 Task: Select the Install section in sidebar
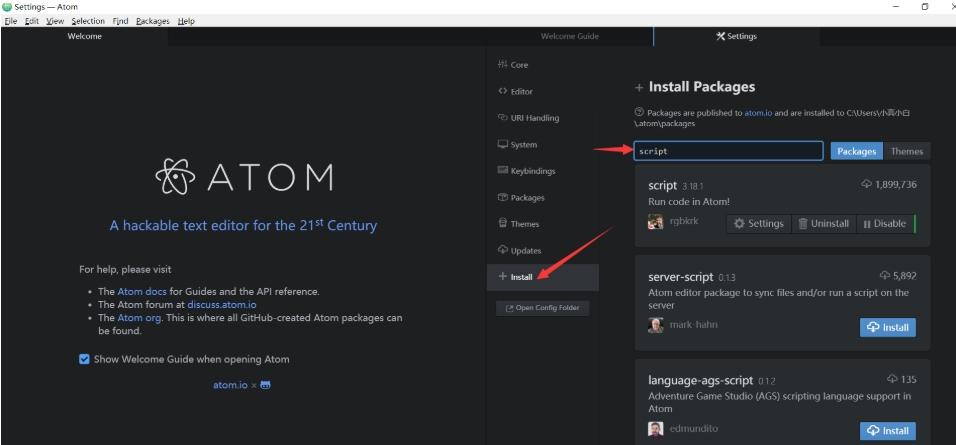coord(543,277)
